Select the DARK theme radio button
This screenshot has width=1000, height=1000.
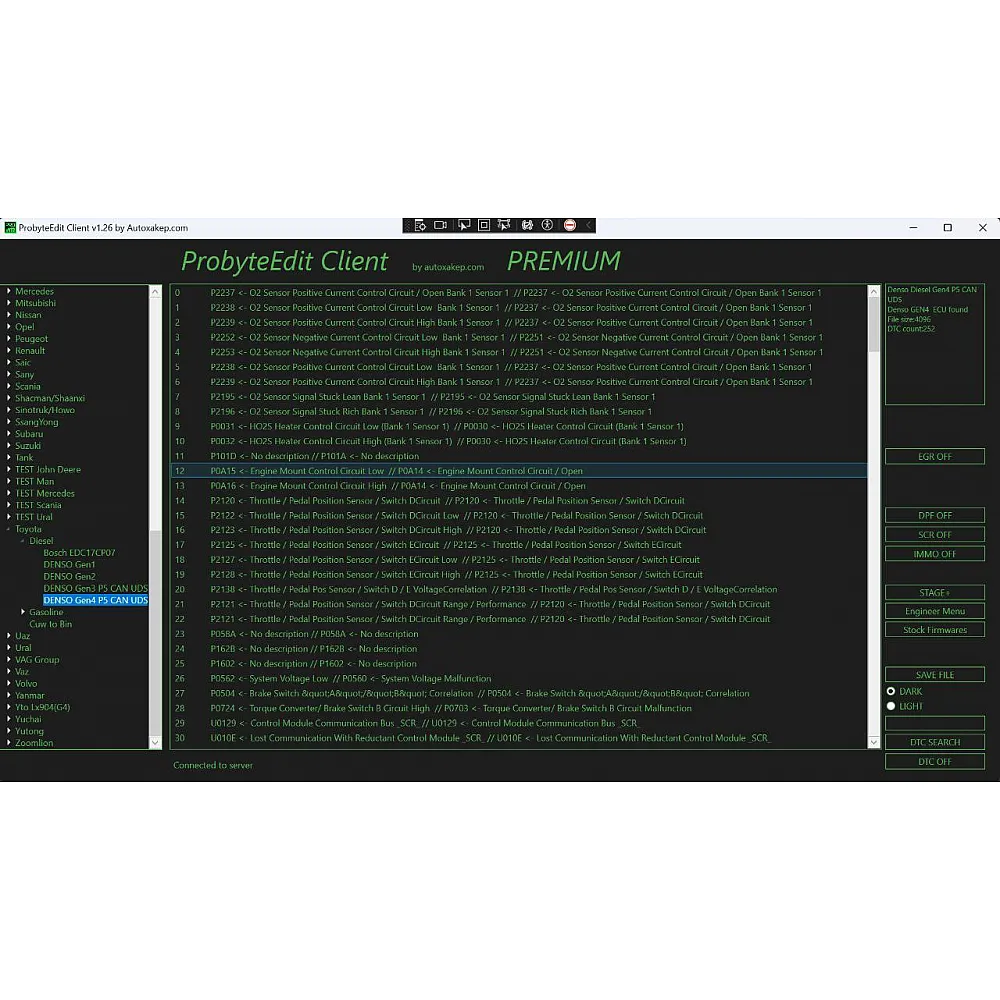[891, 691]
